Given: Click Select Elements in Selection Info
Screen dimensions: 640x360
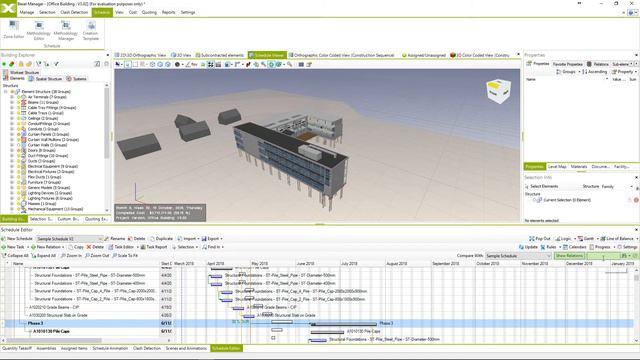Looking at the screenshot, I should 541,187.
